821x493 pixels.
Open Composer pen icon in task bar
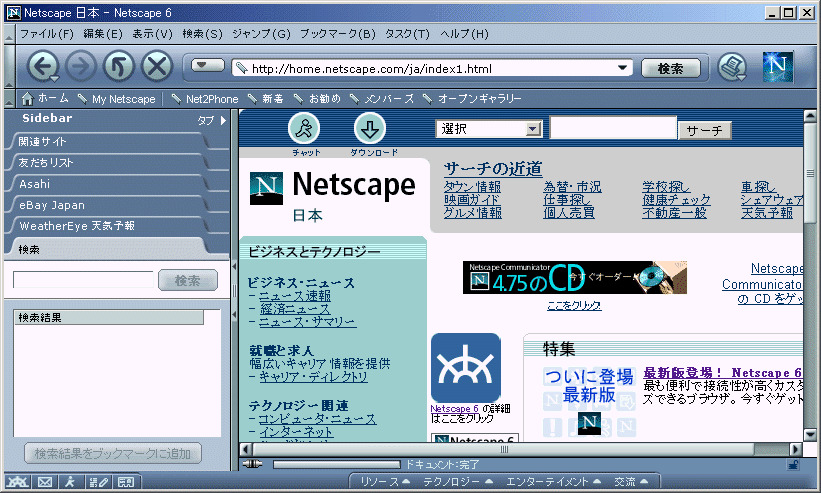pyautogui.click(x=98, y=482)
